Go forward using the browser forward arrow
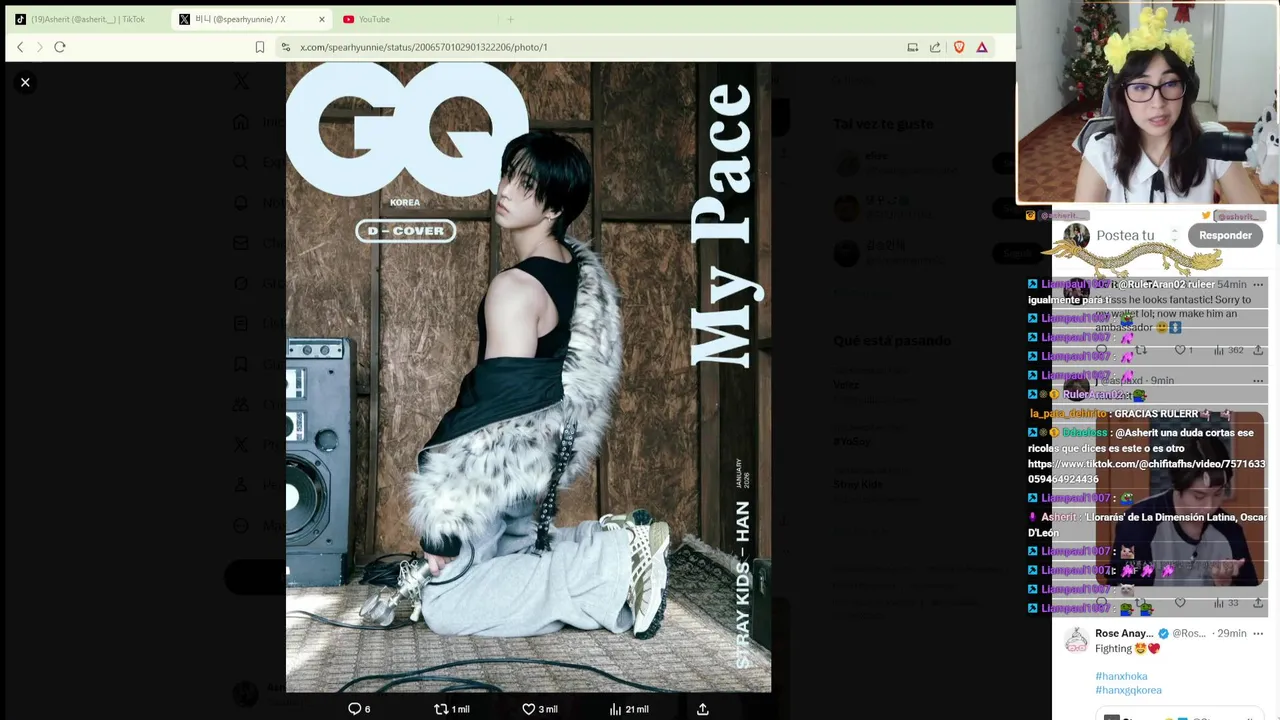This screenshot has height=720, width=1280. (x=40, y=47)
